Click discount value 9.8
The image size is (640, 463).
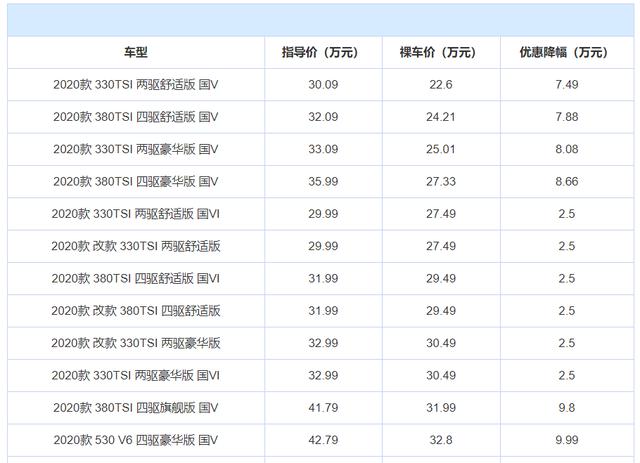(x=567, y=407)
